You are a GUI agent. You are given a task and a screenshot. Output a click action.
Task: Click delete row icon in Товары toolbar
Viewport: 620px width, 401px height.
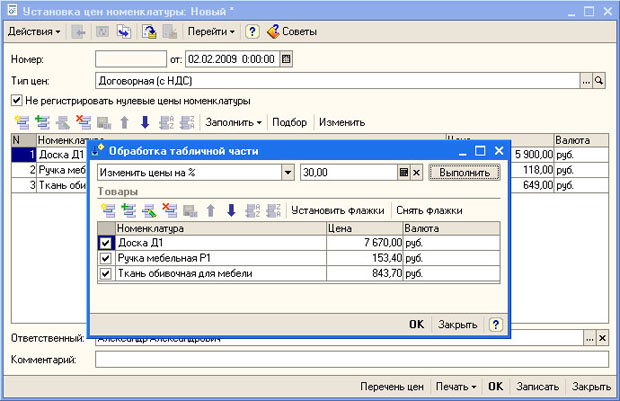[170, 210]
